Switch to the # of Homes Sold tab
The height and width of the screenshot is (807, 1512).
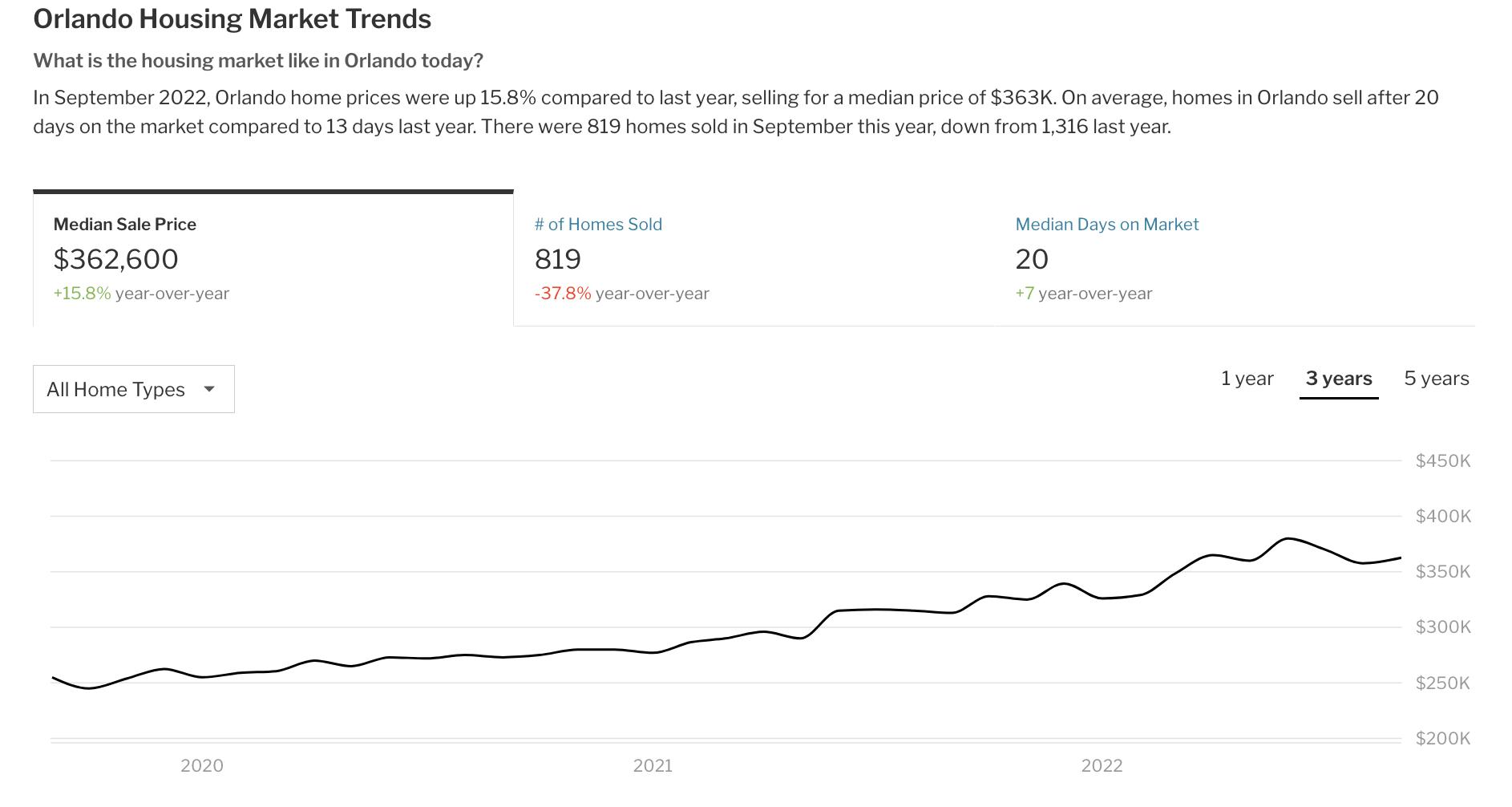click(x=598, y=225)
